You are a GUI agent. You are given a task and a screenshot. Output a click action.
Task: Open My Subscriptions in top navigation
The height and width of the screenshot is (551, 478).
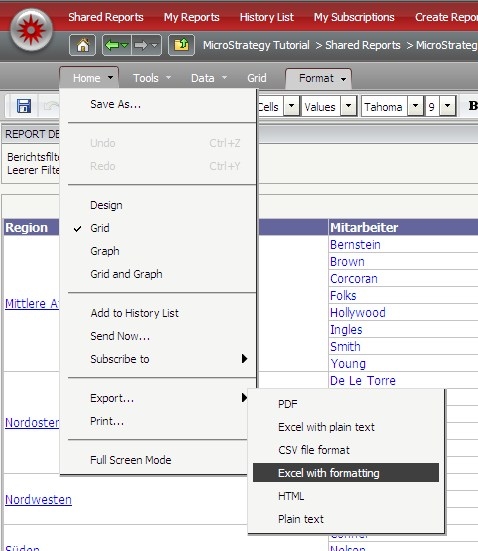click(x=354, y=17)
